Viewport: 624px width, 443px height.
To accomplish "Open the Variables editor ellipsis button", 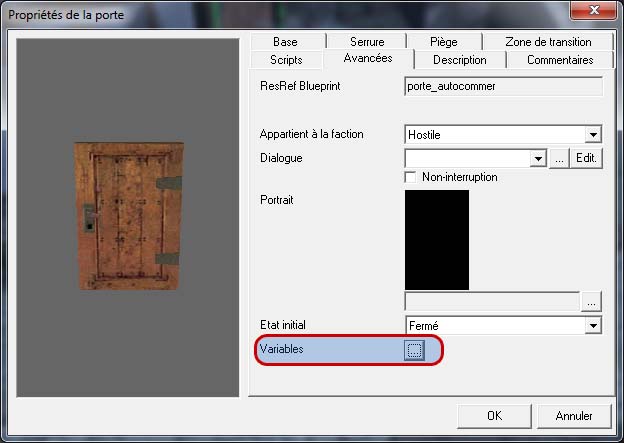I will click(415, 350).
